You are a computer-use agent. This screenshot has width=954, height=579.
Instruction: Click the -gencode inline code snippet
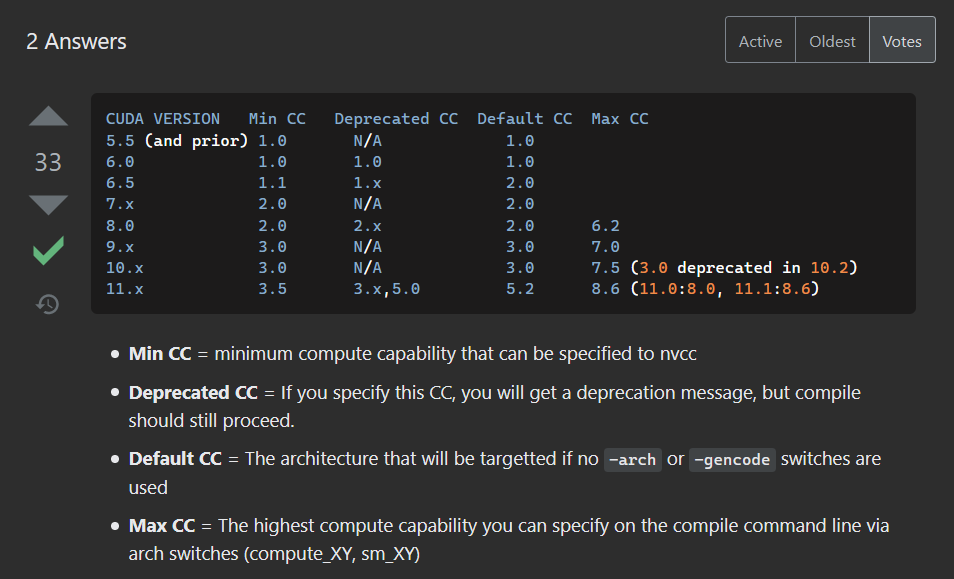point(732,460)
